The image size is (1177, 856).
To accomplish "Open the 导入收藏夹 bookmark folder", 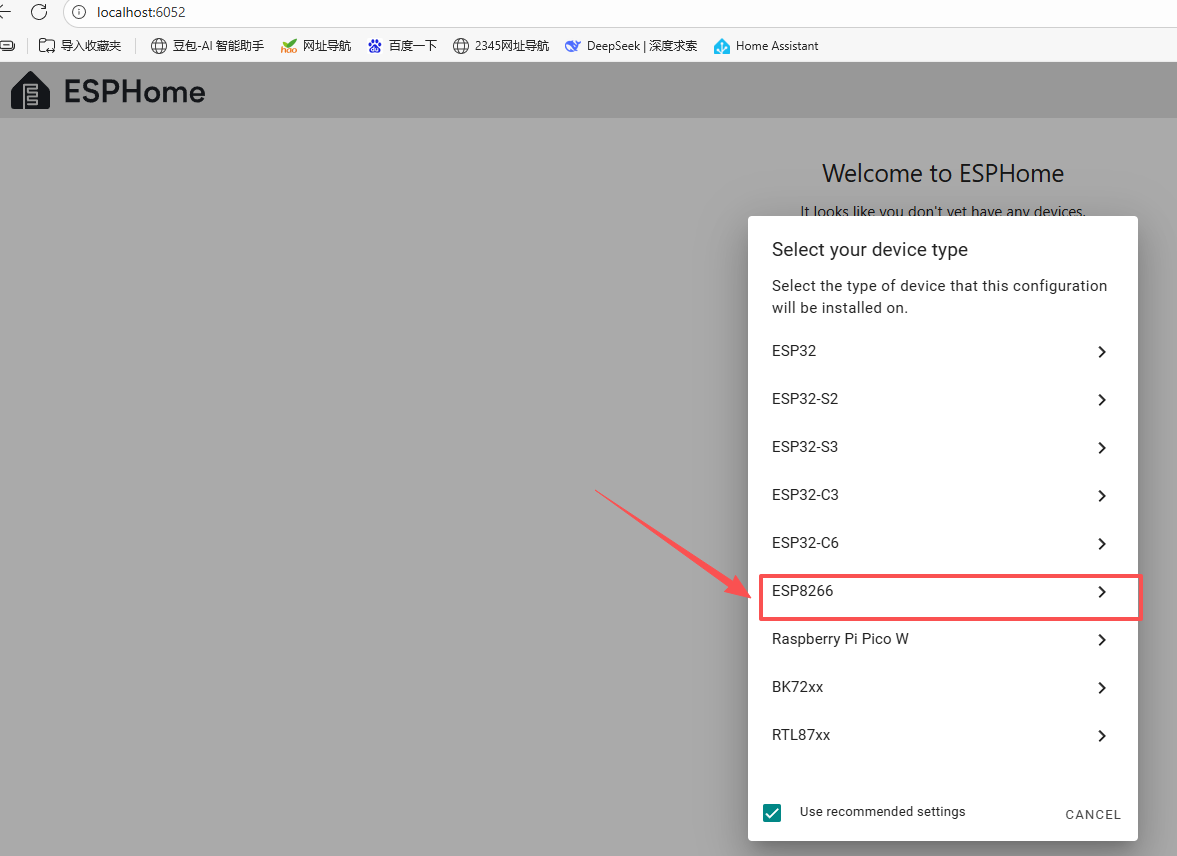I will point(80,46).
